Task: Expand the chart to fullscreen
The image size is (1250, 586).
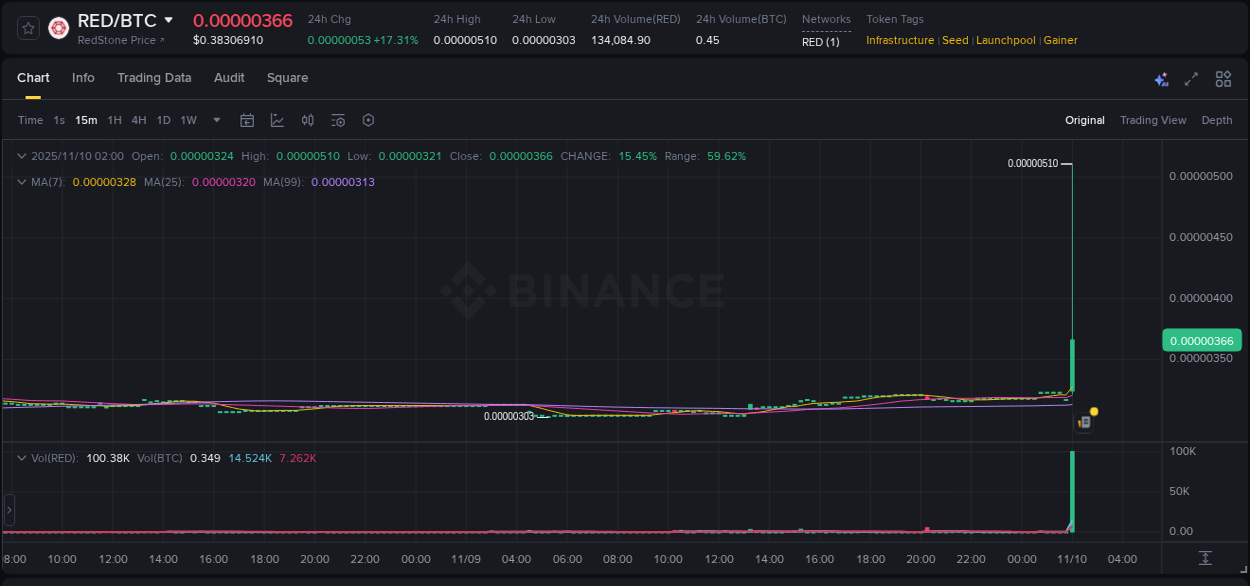Action: pyautogui.click(x=1192, y=78)
